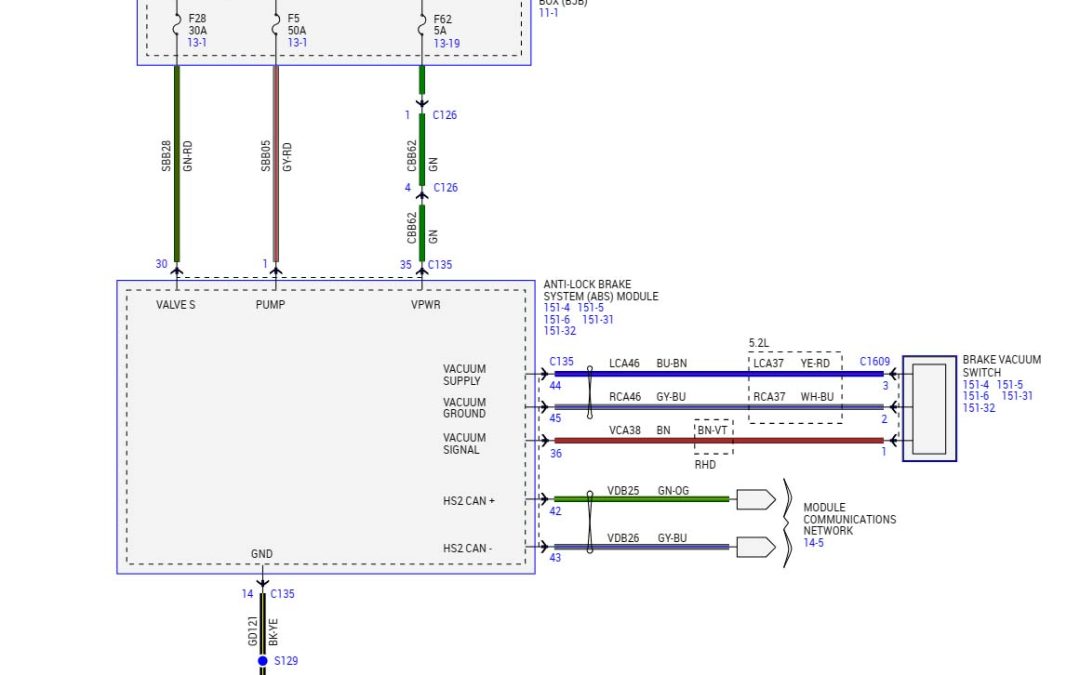Click the 151-31 link under ABS Module
Viewport: 1080px width, 675px height.
pyautogui.click(x=597, y=320)
